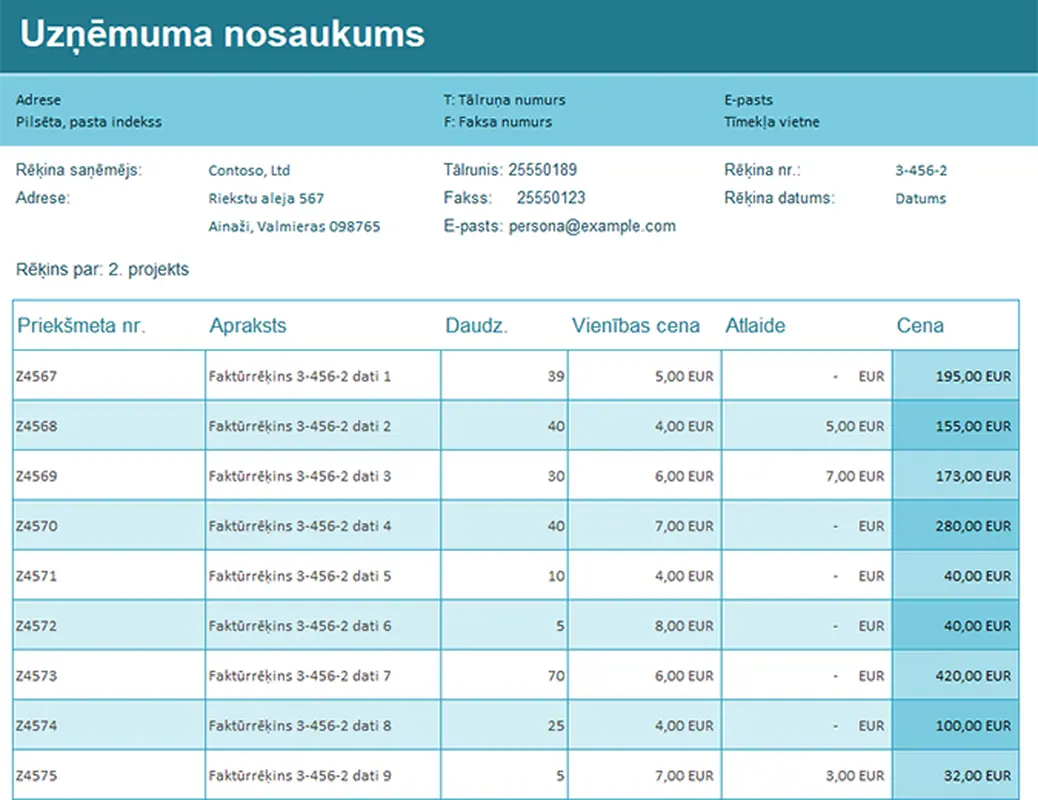
Task: Click the Vienības cena column header
Action: pos(636,325)
